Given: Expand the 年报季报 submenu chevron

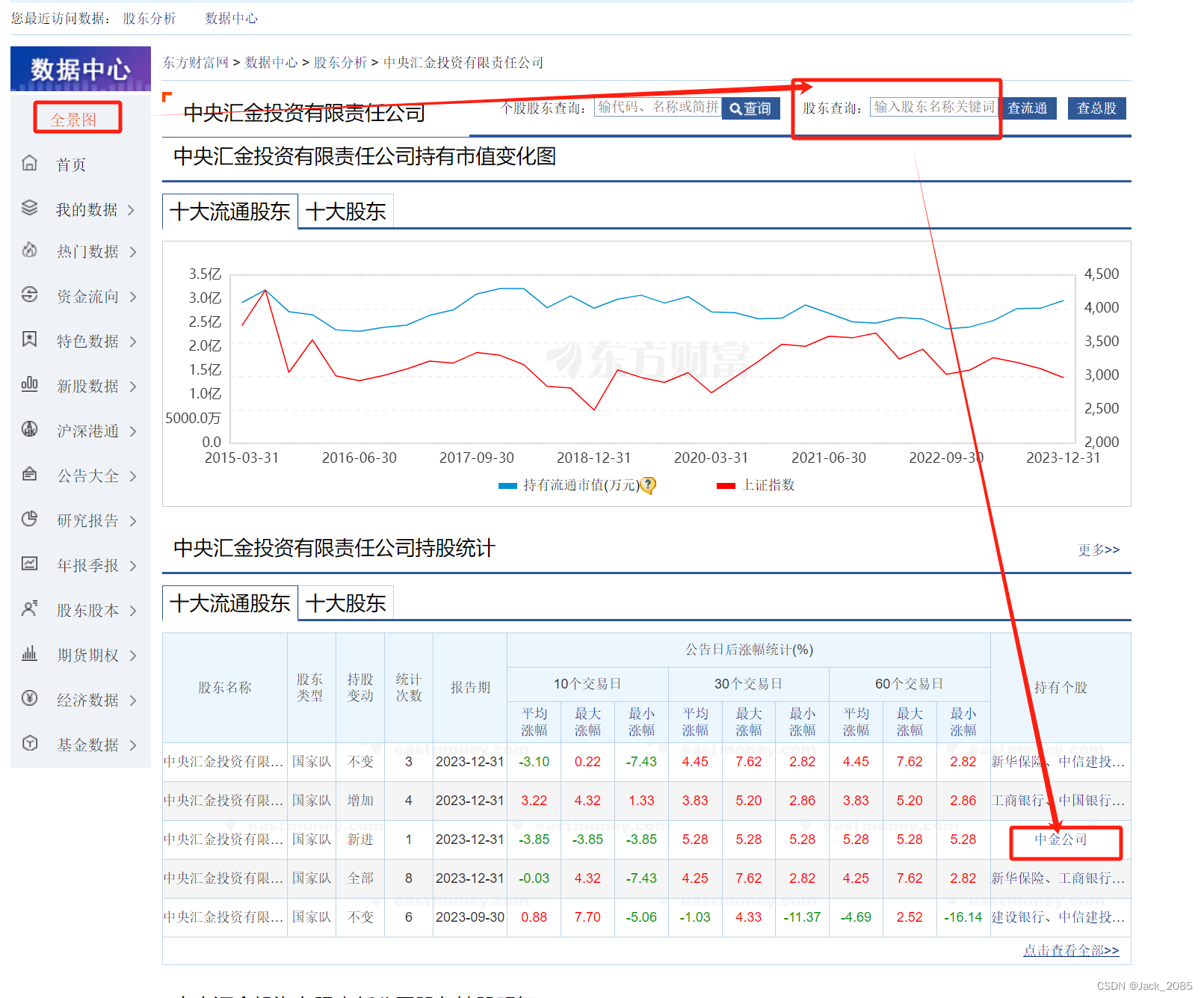Looking at the screenshot, I should tap(133, 566).
